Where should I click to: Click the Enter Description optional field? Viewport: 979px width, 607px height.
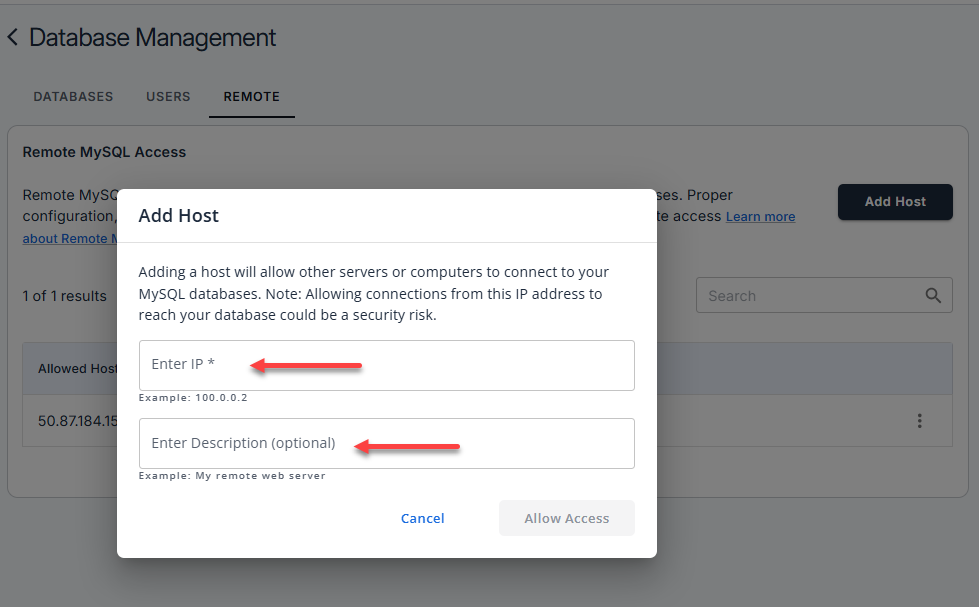[x=387, y=443]
